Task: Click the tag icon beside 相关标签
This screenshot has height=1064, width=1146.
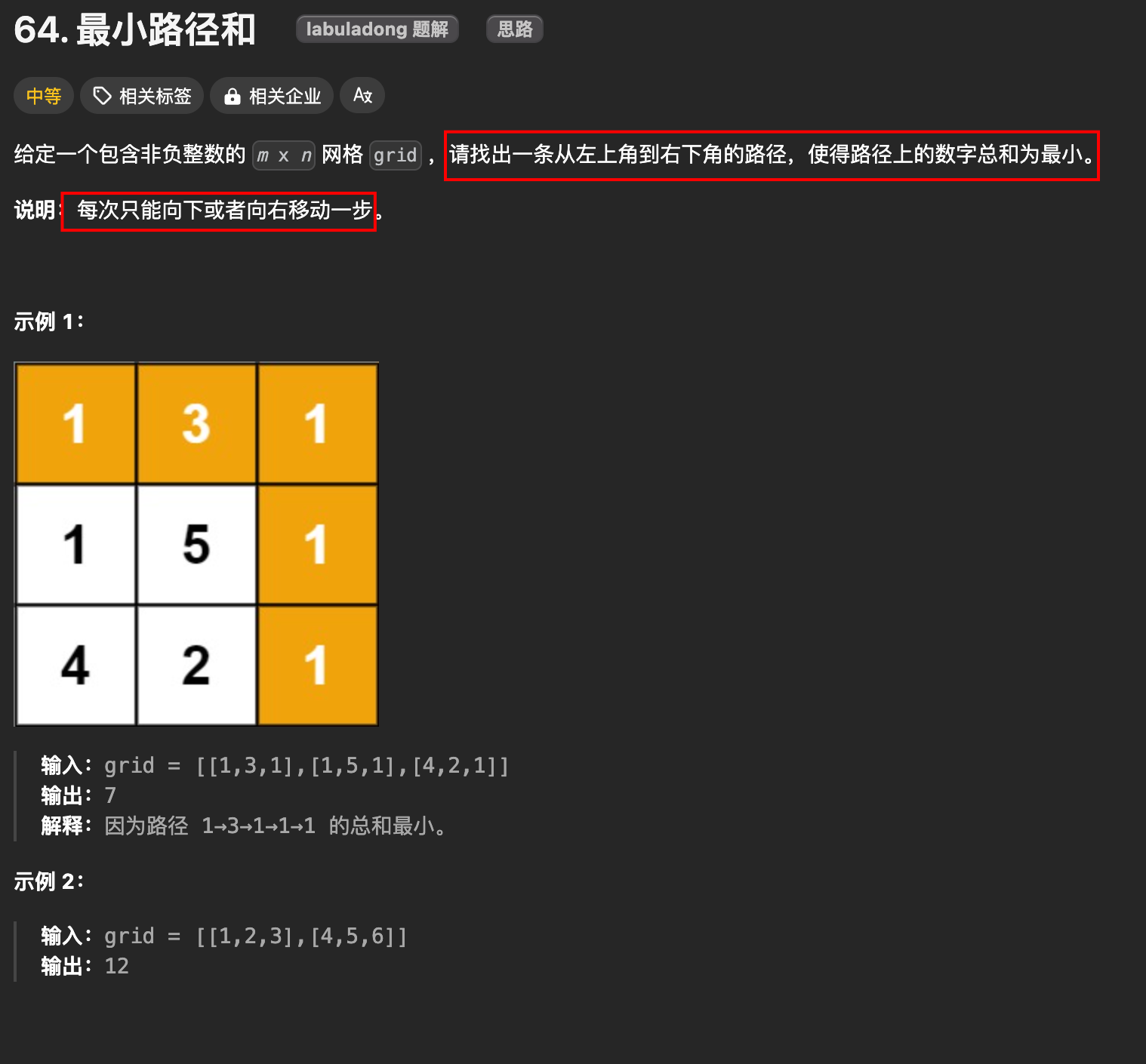Action: coord(102,96)
